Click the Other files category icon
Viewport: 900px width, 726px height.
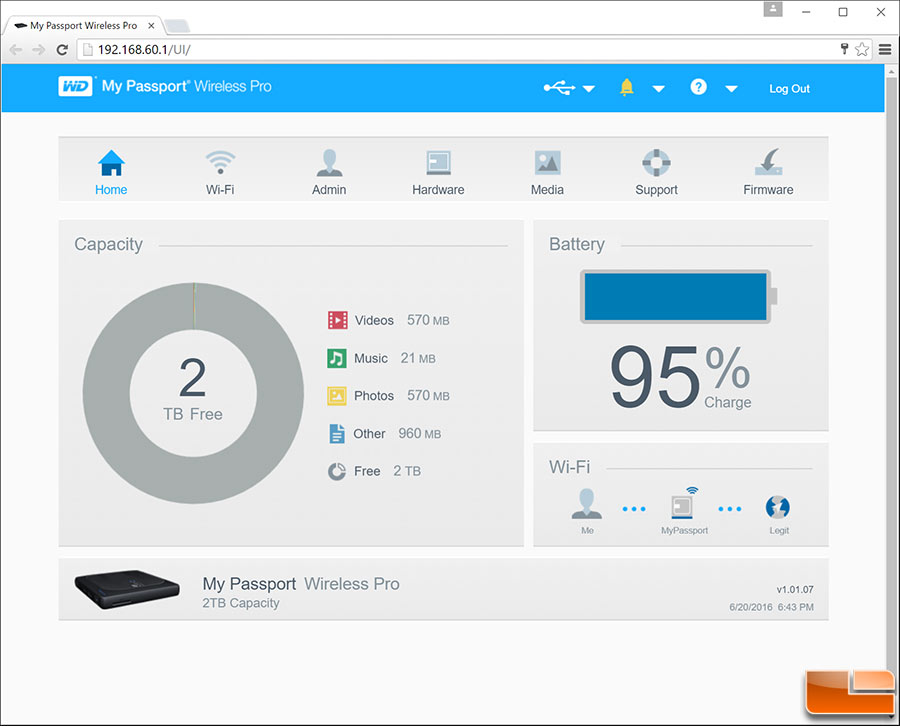click(x=337, y=433)
